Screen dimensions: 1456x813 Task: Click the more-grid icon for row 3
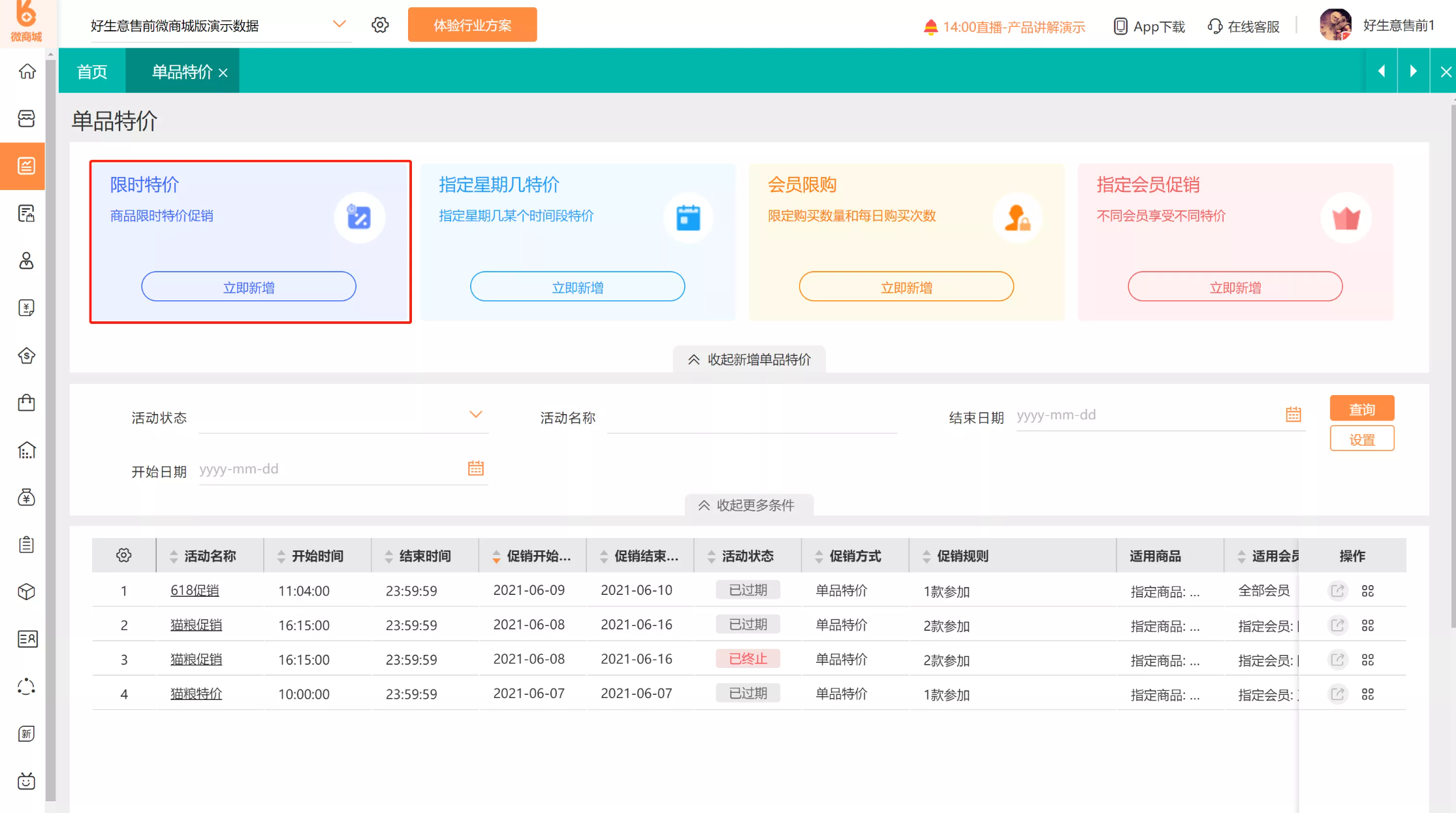coord(1368,660)
